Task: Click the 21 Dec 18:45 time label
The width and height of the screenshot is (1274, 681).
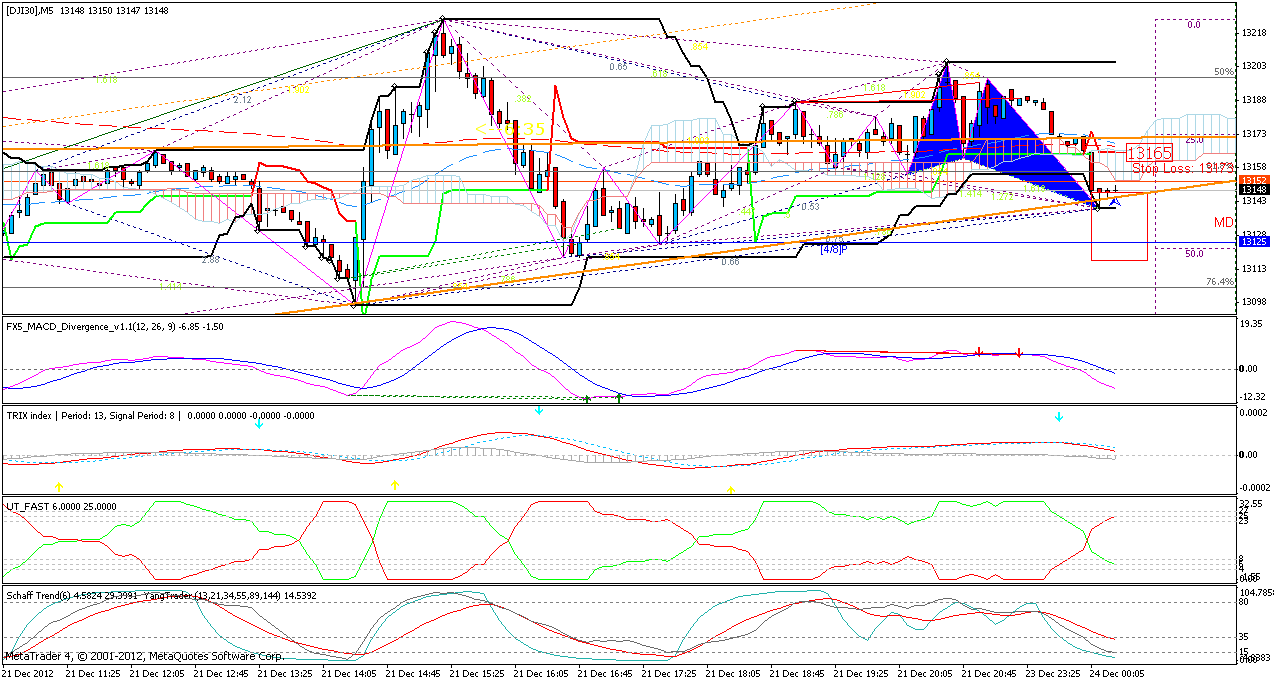Action: (x=795, y=674)
